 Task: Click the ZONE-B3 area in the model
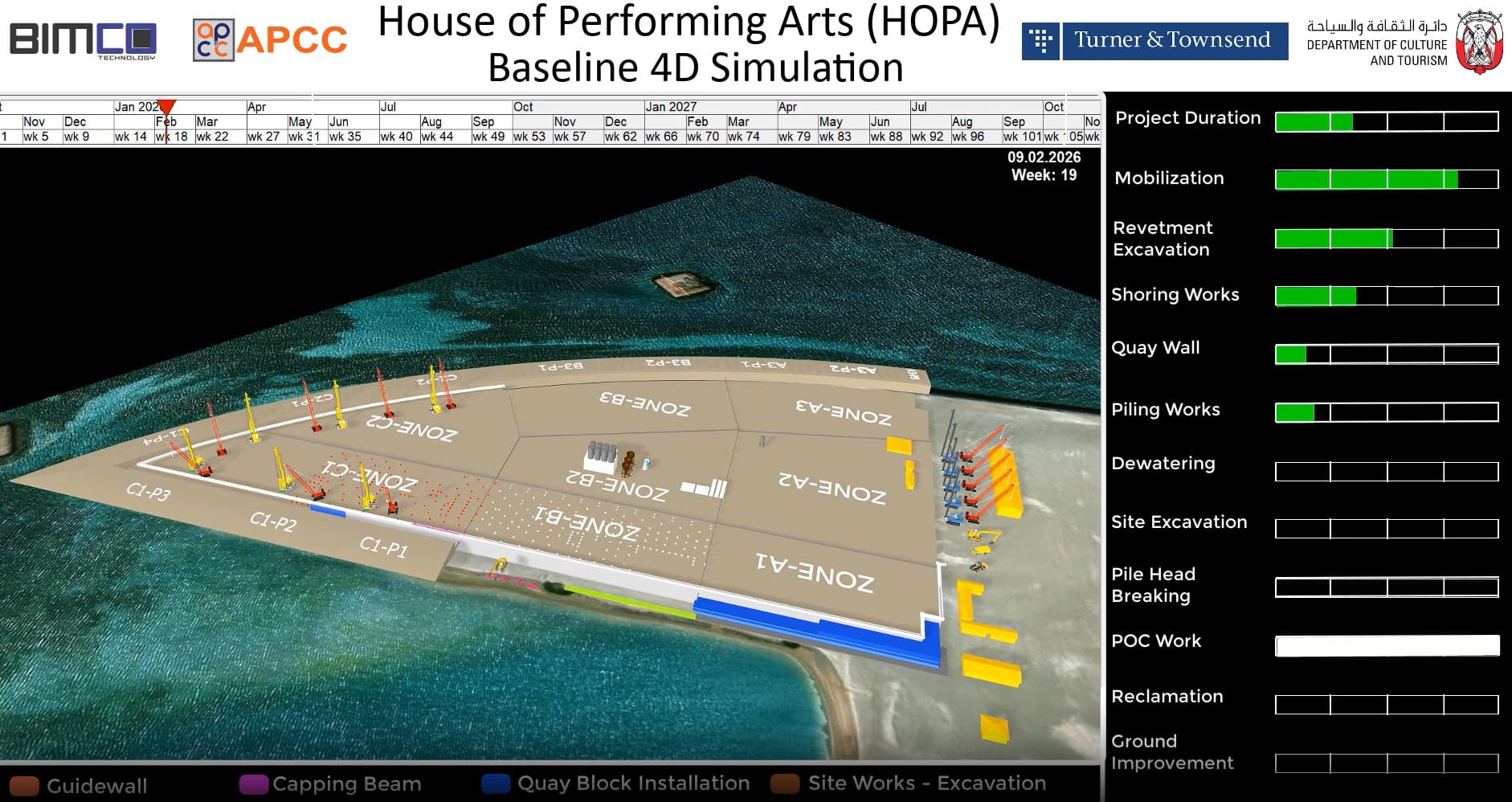[x=644, y=403]
